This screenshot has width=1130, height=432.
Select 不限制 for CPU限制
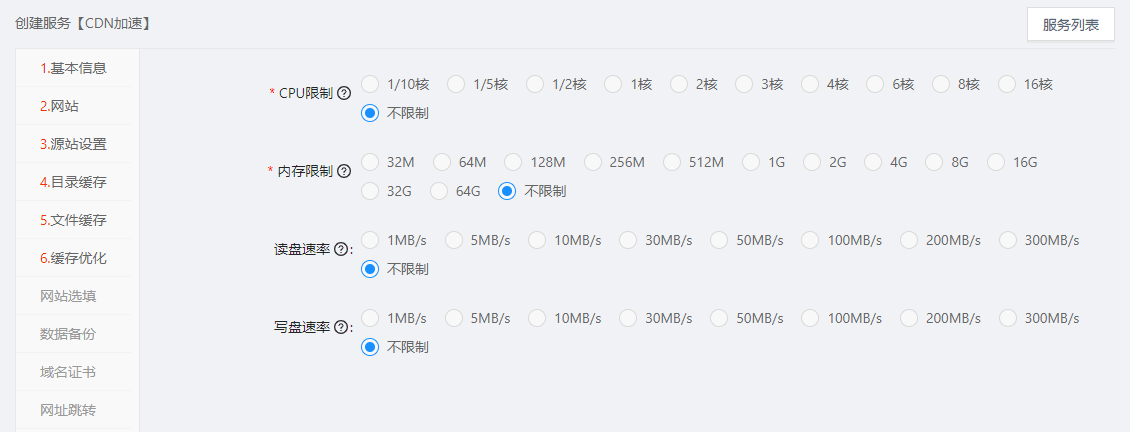click(x=371, y=113)
